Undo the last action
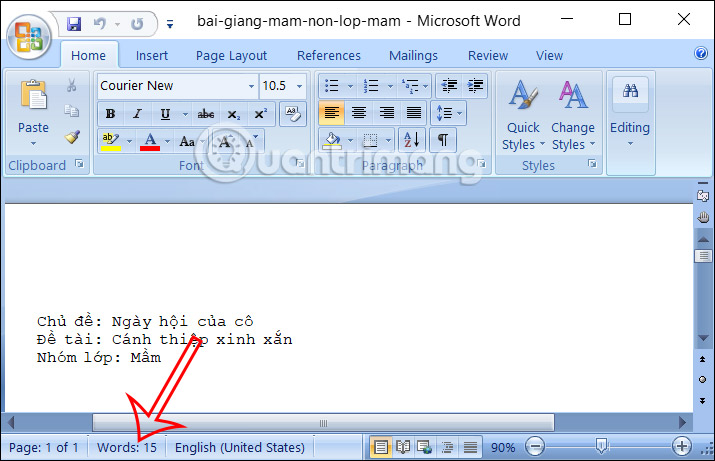715x461 pixels. [99, 23]
